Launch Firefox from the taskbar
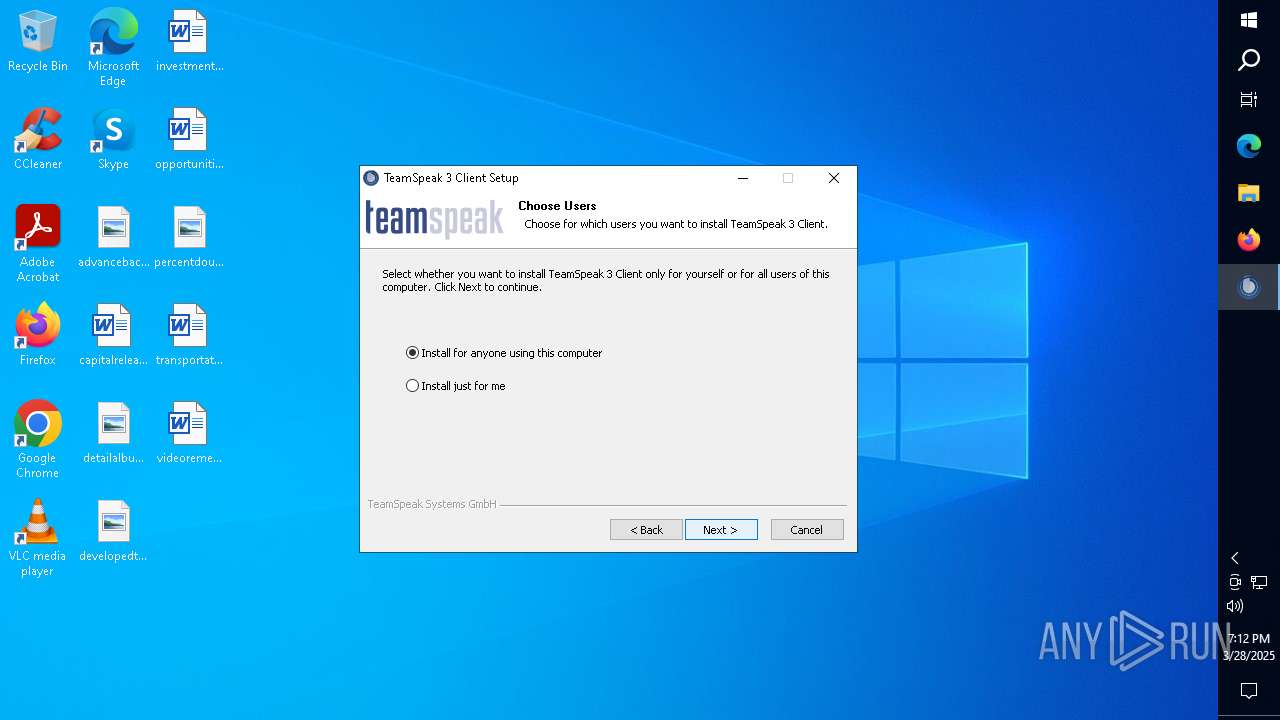Screen dimensions: 1280x720 tap(1249, 240)
